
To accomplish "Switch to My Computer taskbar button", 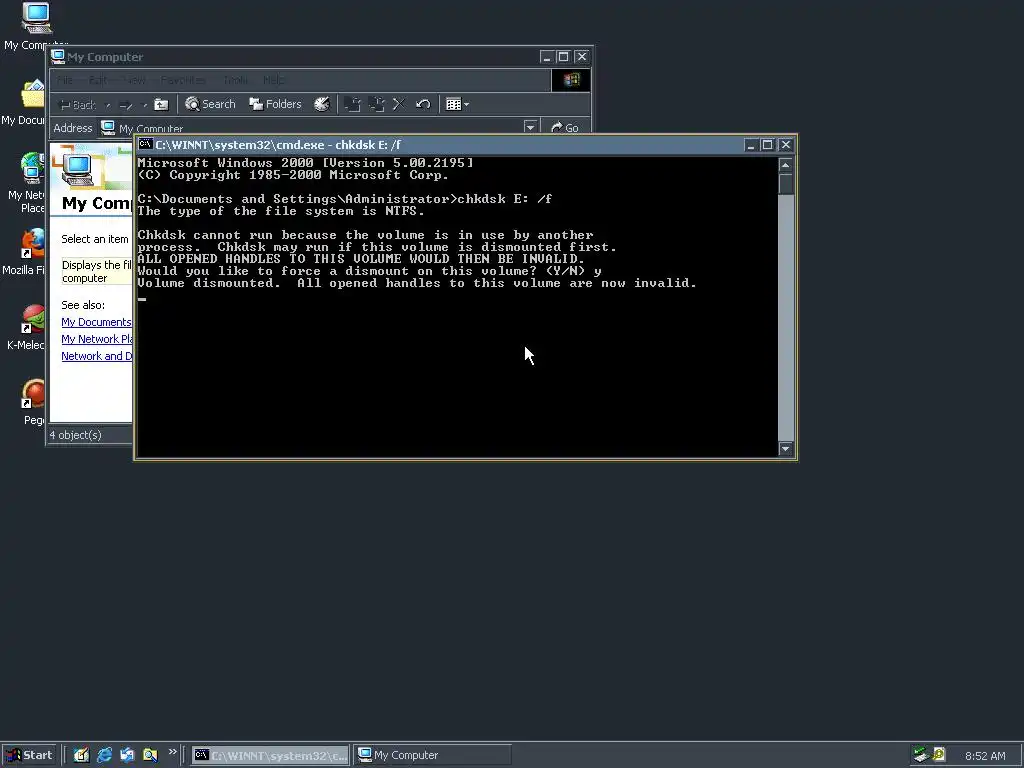I will (432, 755).
